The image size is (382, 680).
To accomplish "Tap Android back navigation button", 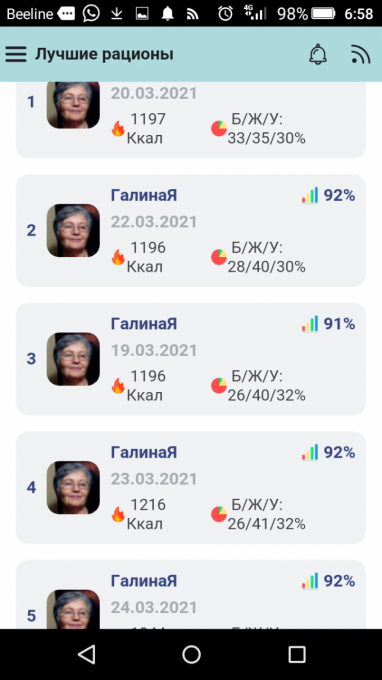I will (x=87, y=654).
